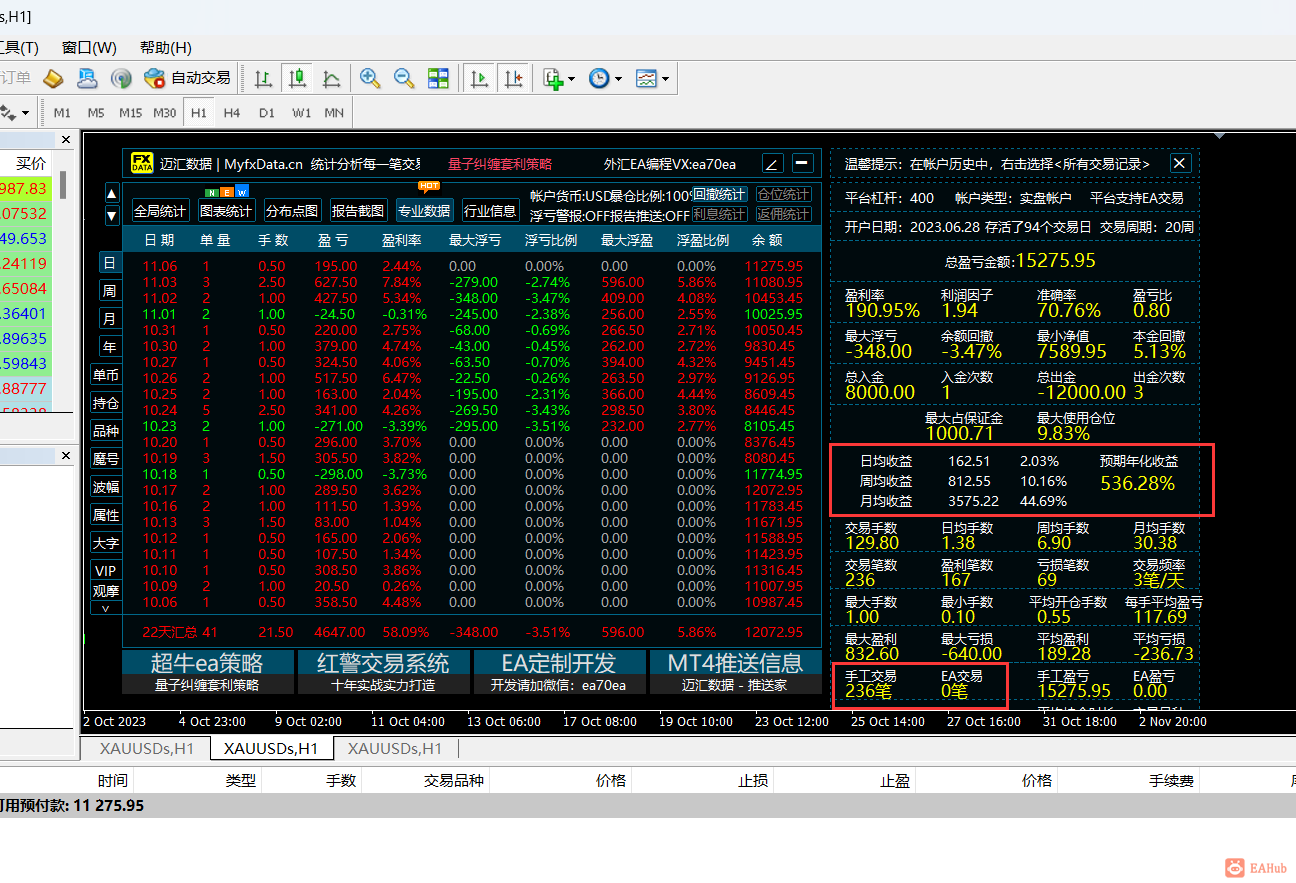Select the 属性 sidebar option
Screen dimensions: 1296x883
106,515
